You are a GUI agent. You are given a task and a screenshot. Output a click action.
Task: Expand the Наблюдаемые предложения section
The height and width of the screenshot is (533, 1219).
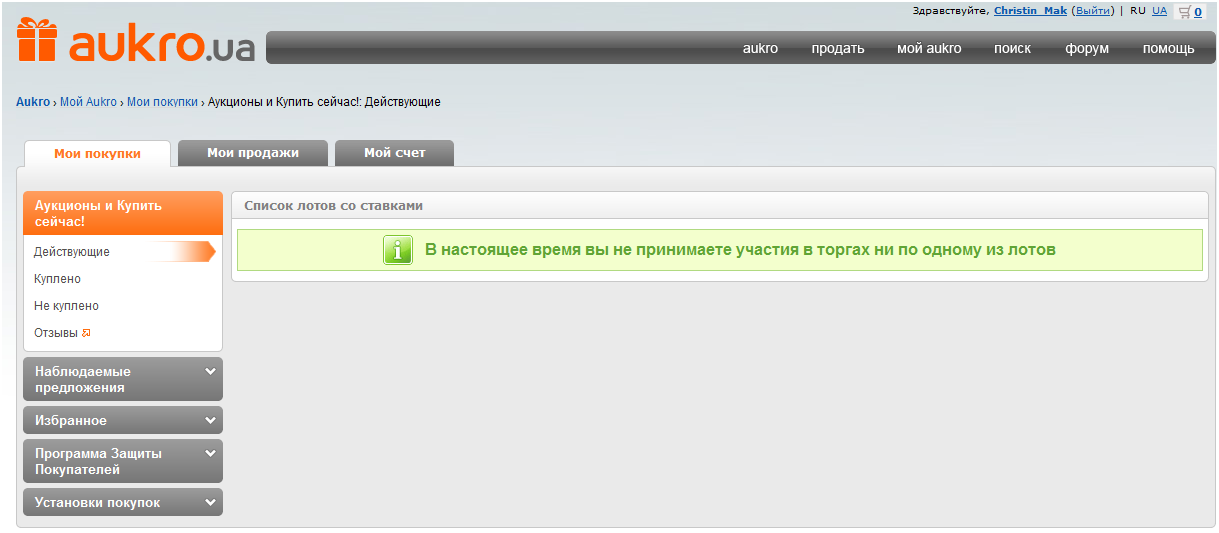click(x=123, y=379)
